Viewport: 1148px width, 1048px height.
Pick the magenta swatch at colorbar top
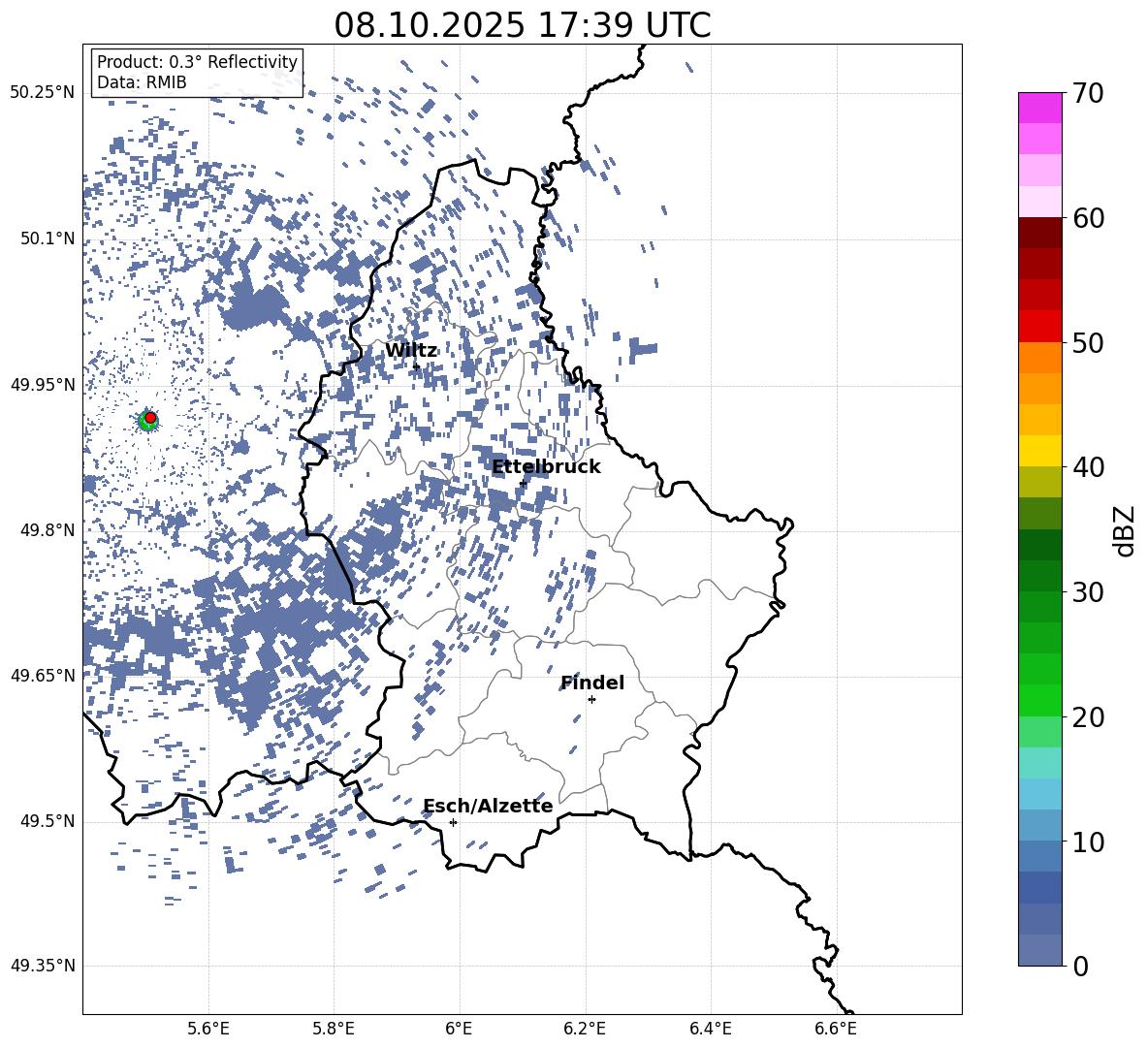point(1040,109)
